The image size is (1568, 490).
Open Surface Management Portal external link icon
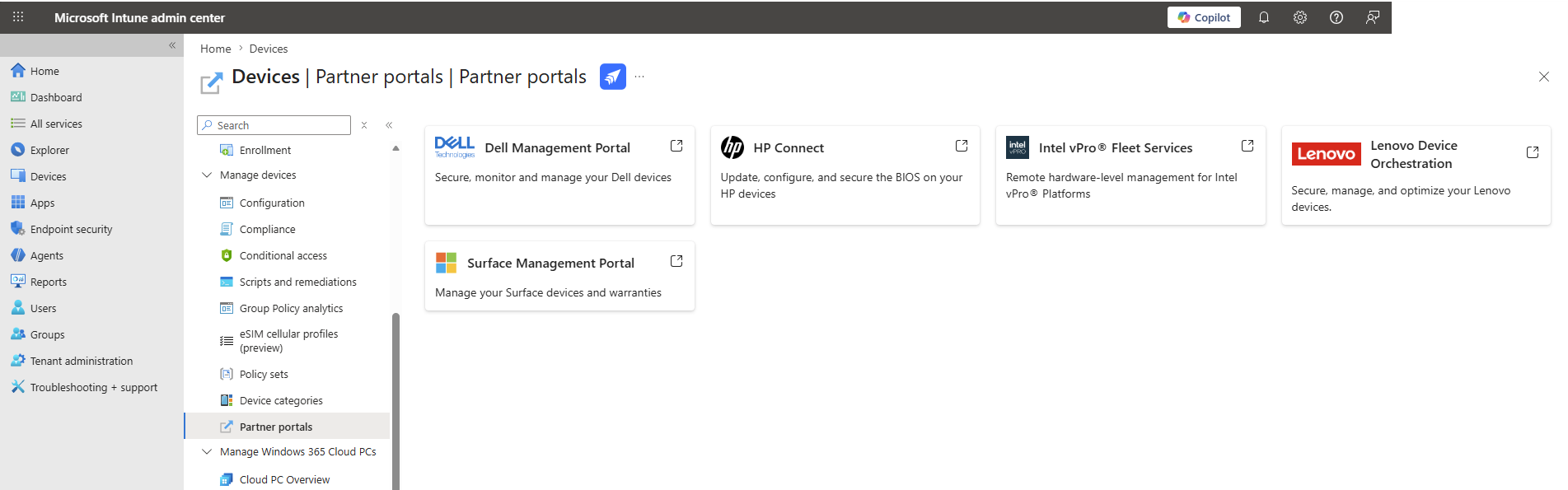coord(676,261)
